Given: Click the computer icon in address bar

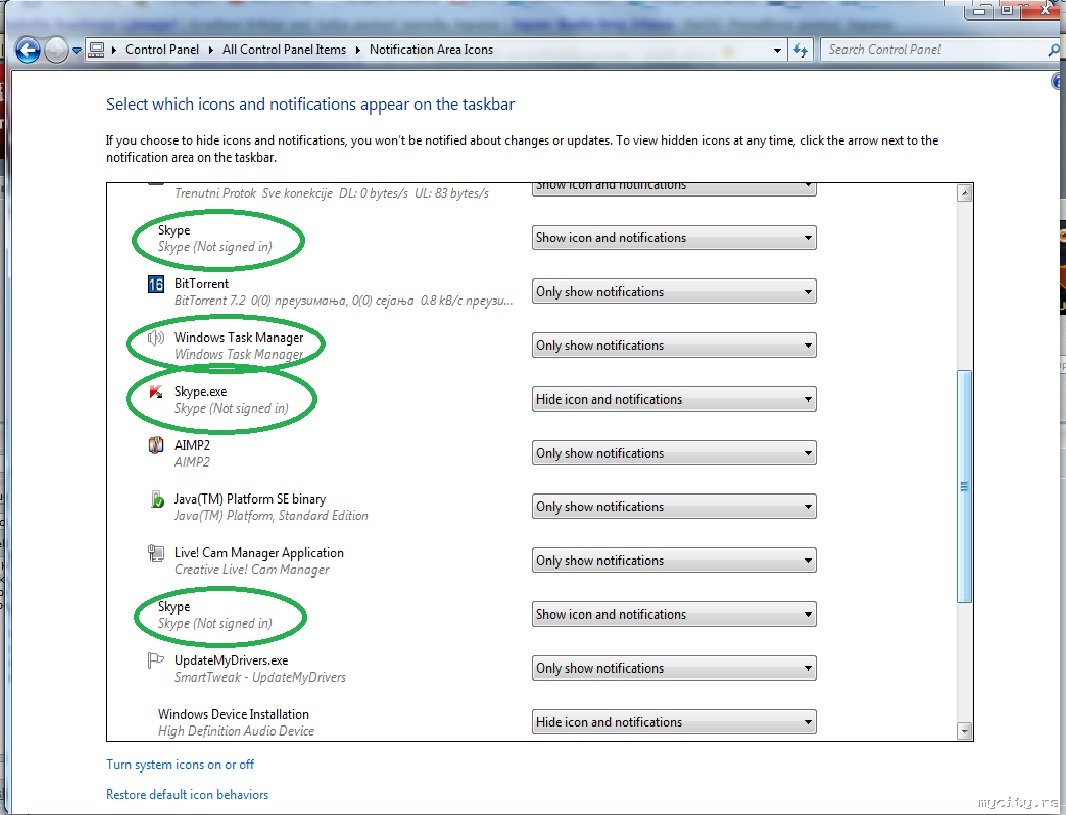Looking at the screenshot, I should [x=97, y=50].
